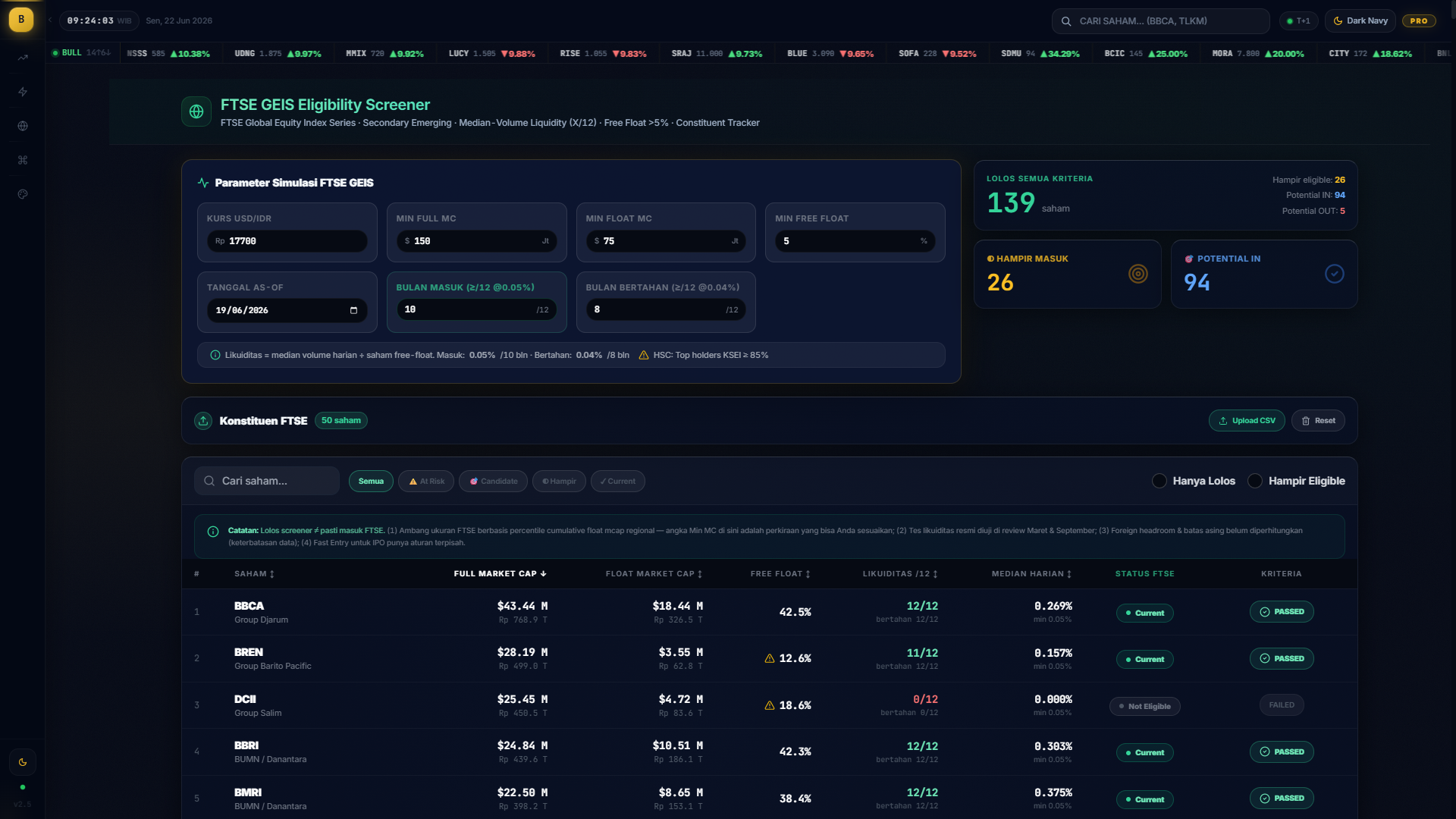
Task: Click the Upload CSV button
Action: [1247, 421]
